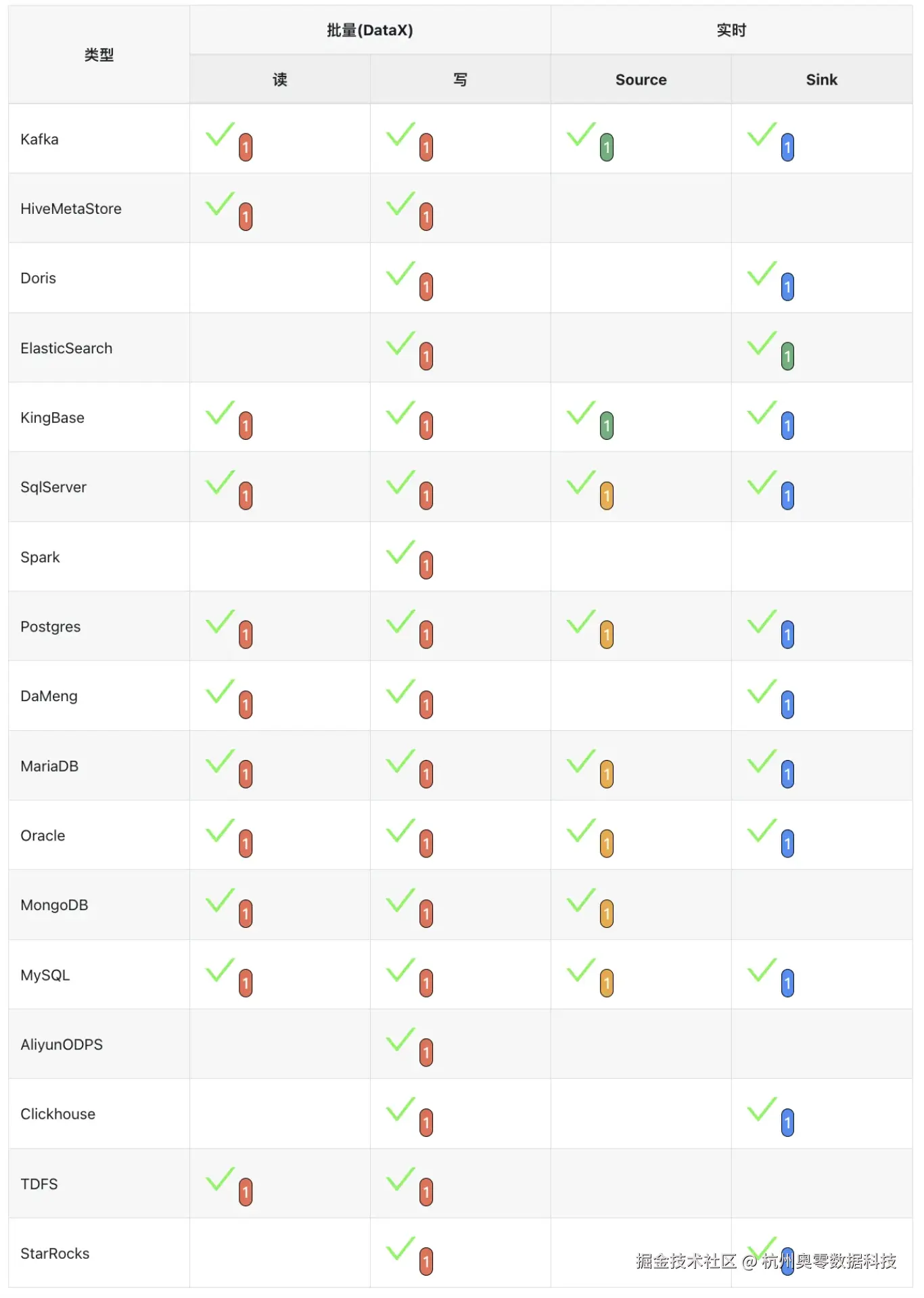Click the 类型 header cell
The image size is (924, 1298).
point(99,55)
